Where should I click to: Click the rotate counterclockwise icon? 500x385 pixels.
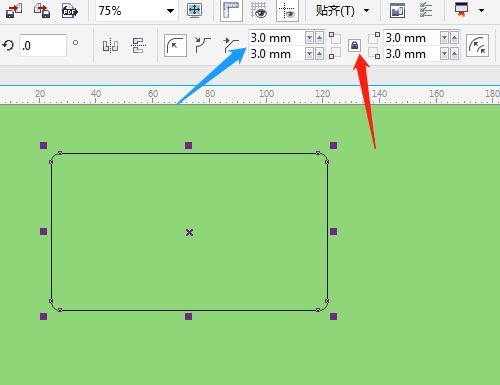(8, 45)
